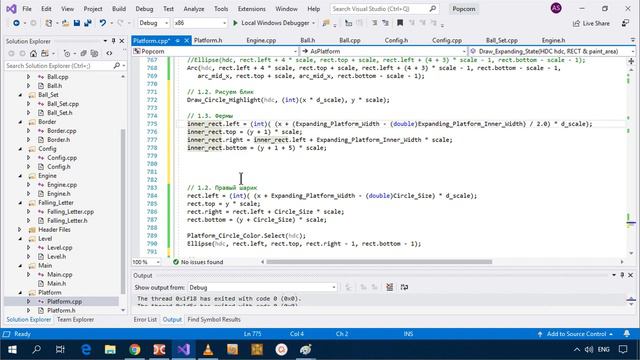Screen dimensions: 640x360
Task: Collapse the Ball_Set folder
Action: [x=20, y=95]
